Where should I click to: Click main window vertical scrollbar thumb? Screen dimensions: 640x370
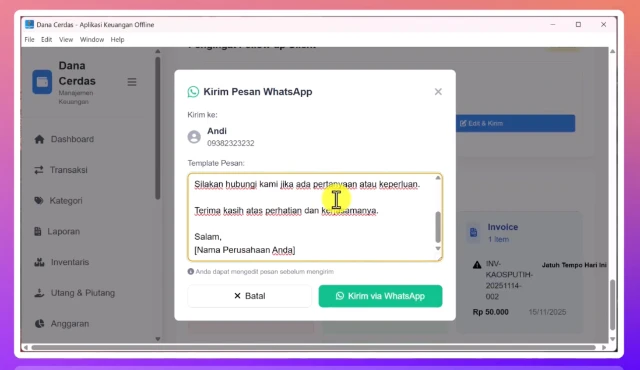[x=612, y=305]
